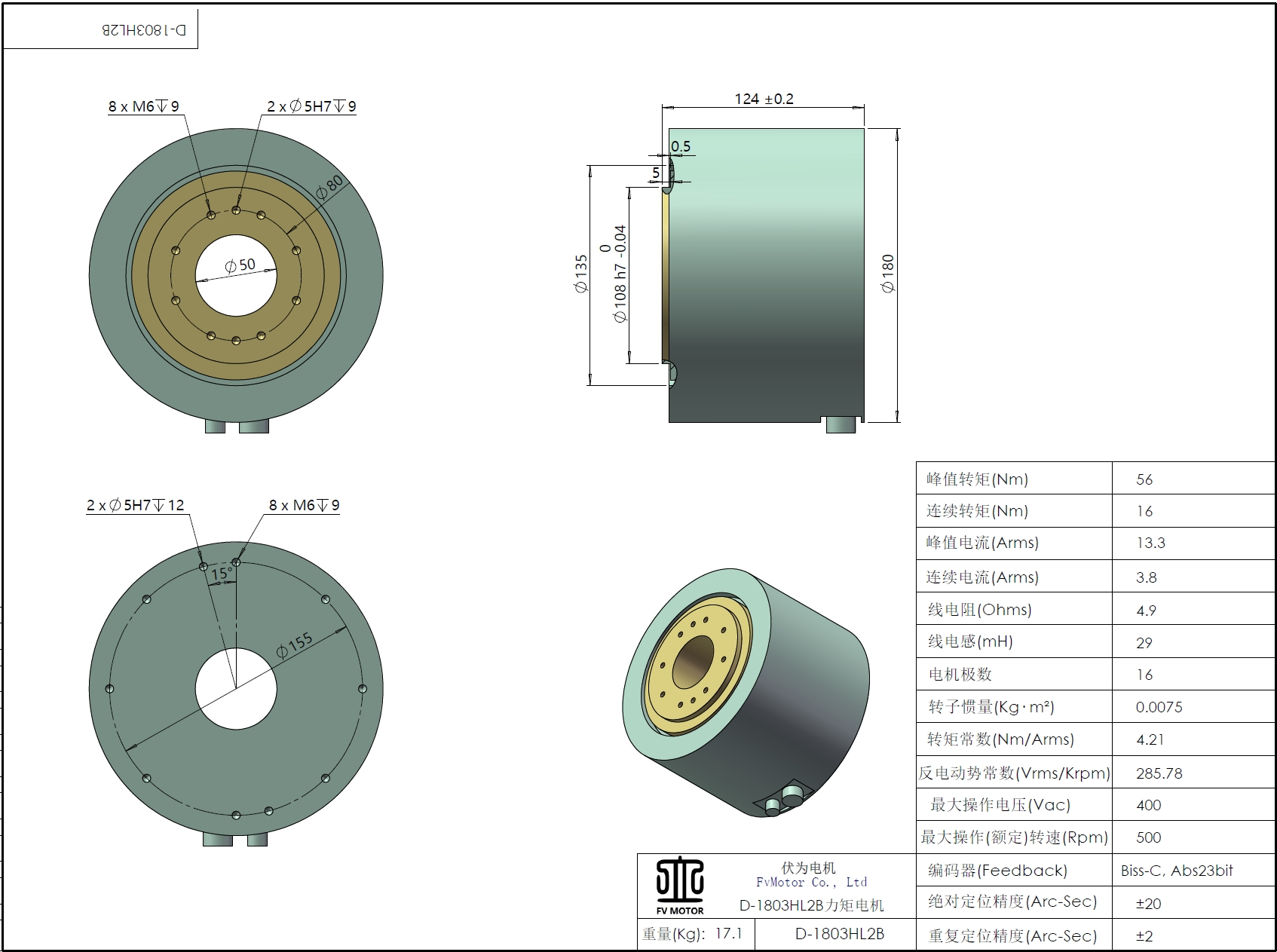
Task: Click the FV MOTOR logo in title block
Action: [680, 886]
